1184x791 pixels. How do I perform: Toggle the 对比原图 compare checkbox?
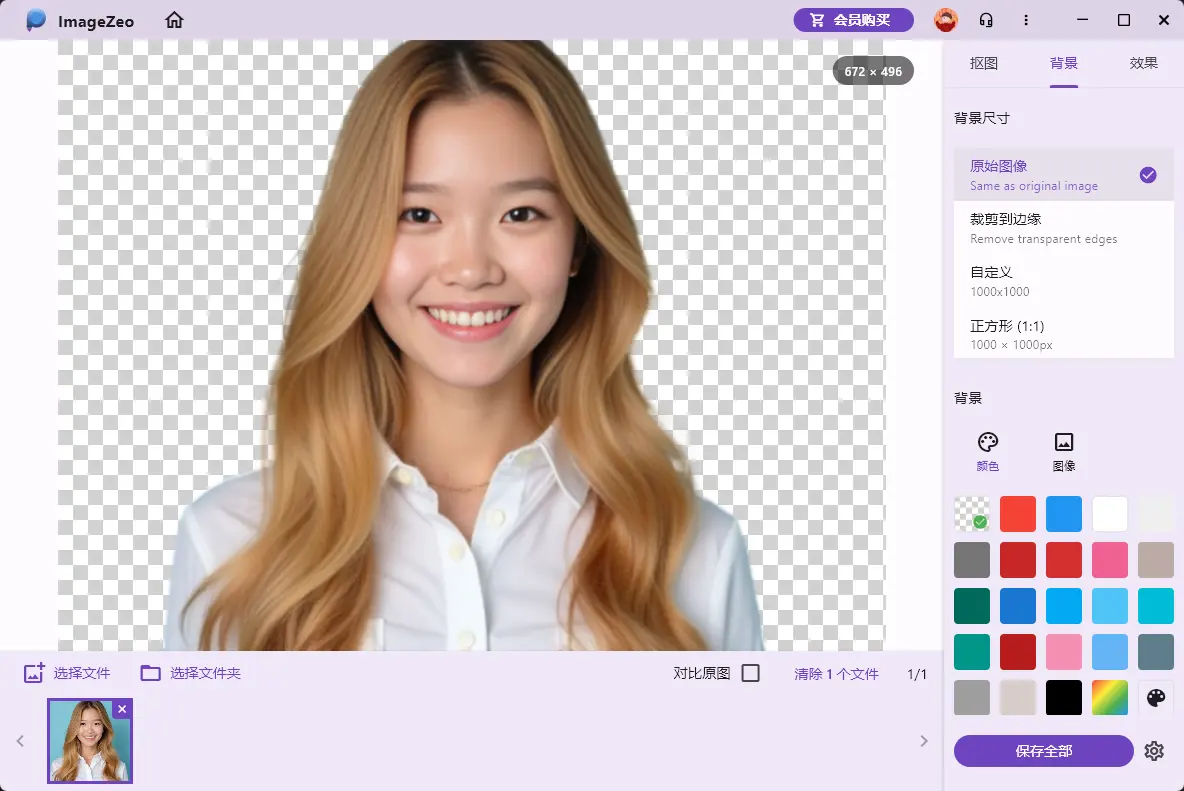click(750, 673)
